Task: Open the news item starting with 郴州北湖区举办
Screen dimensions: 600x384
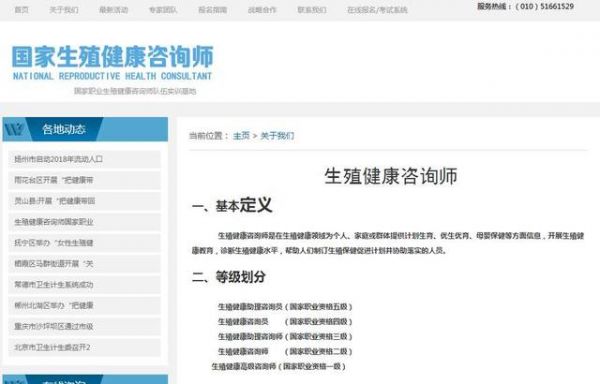Action: tap(85, 306)
